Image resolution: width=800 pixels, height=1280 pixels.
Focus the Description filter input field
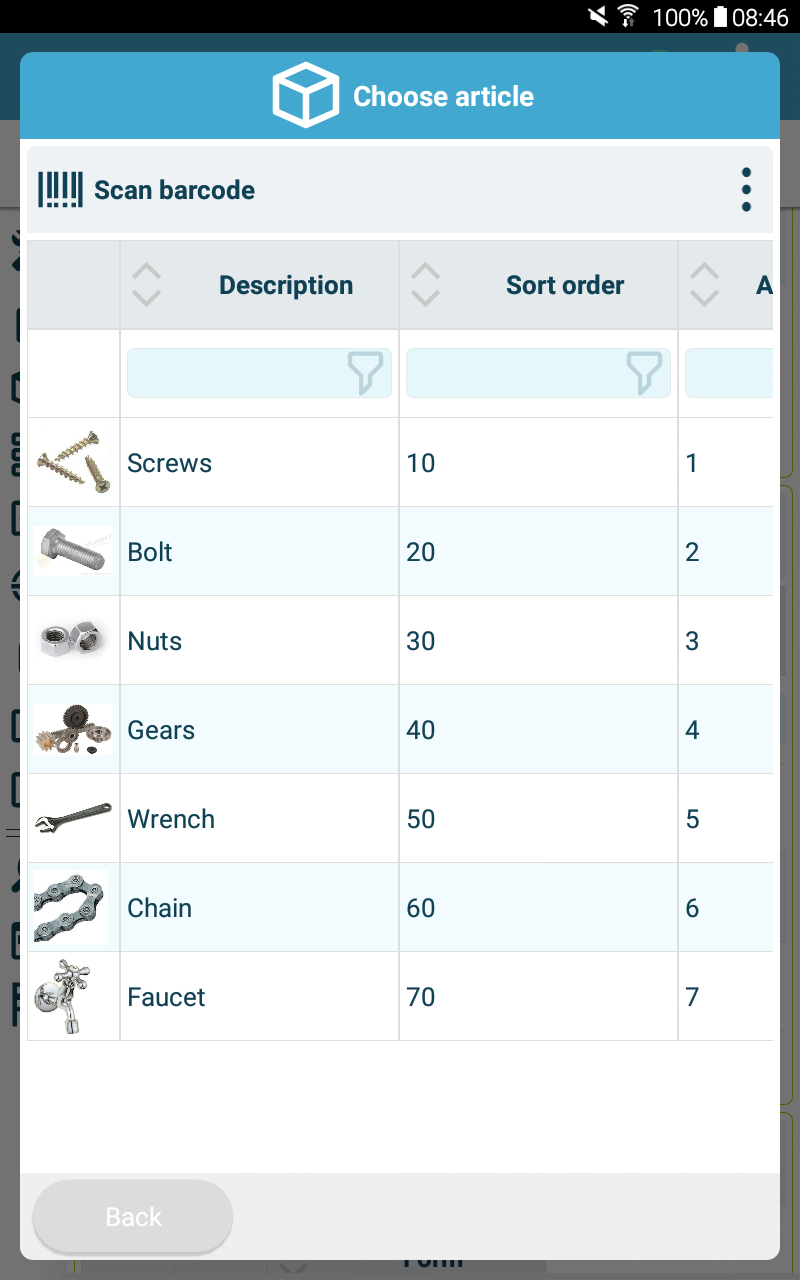click(259, 373)
